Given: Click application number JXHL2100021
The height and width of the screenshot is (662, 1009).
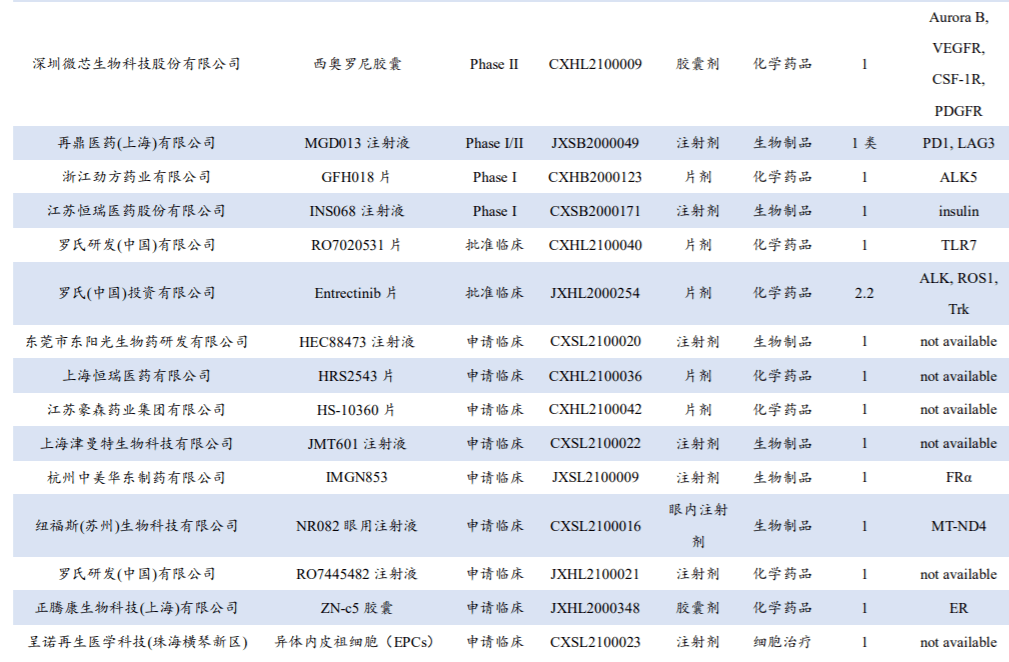Looking at the screenshot, I should (x=595, y=574).
